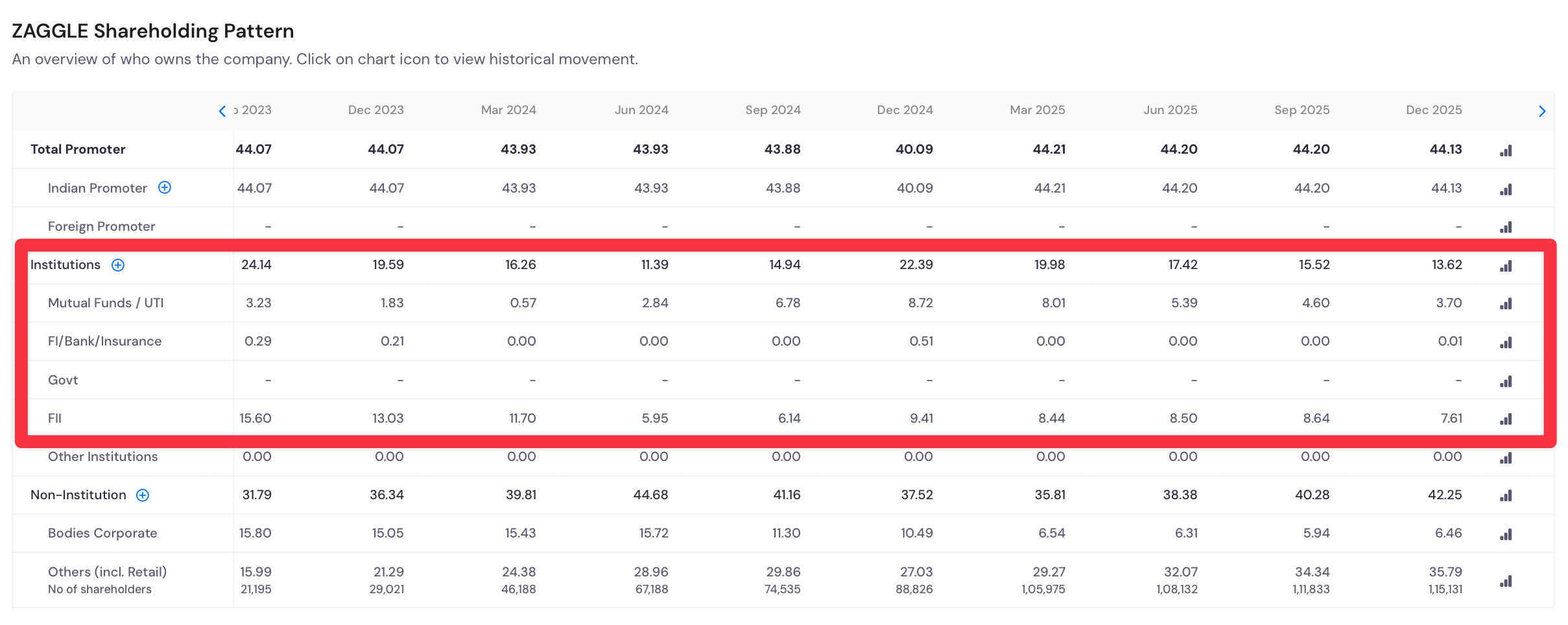Show Other Institutions chart icon
The height and width of the screenshot is (625, 1568).
point(1506,458)
